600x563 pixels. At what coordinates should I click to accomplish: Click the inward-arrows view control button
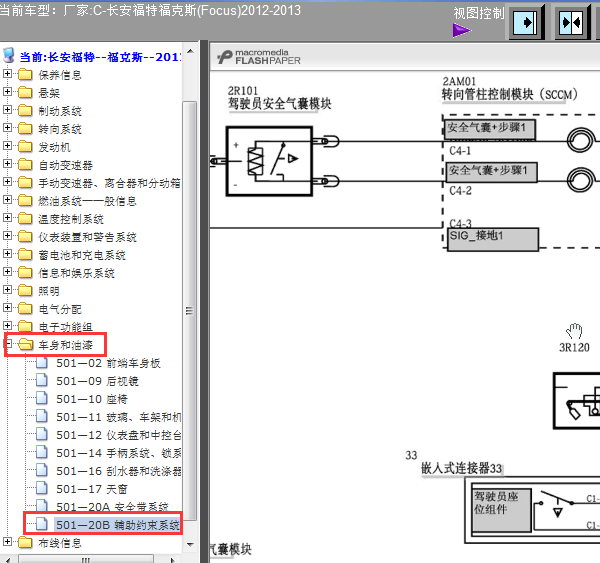tap(571, 23)
